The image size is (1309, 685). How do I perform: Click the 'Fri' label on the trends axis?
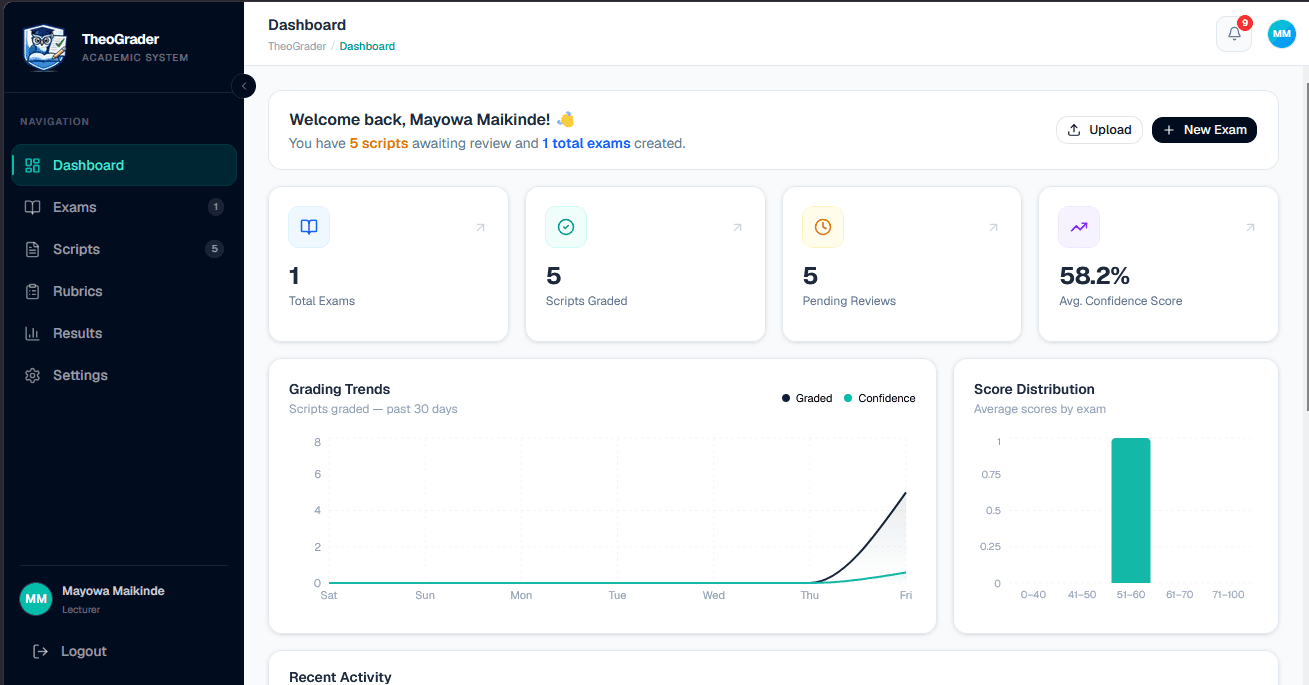click(906, 595)
